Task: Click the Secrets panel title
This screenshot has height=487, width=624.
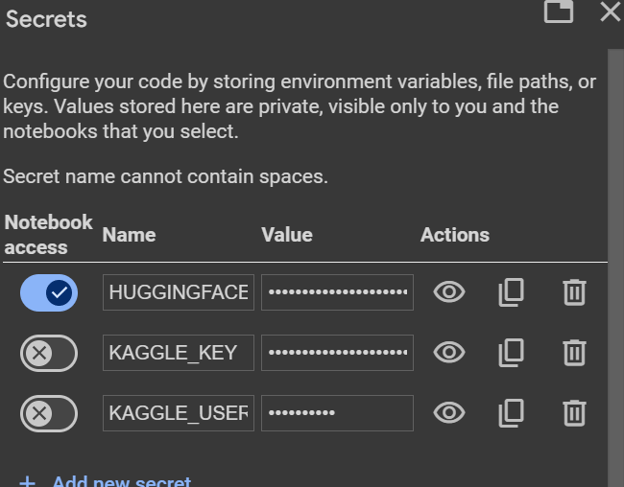Action: click(46, 19)
